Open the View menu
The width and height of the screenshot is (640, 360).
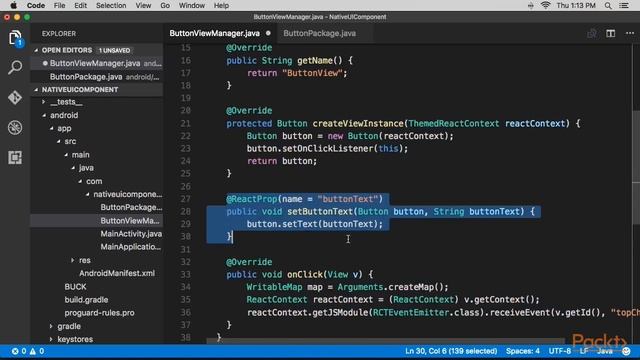pyautogui.click(x=143, y=5)
